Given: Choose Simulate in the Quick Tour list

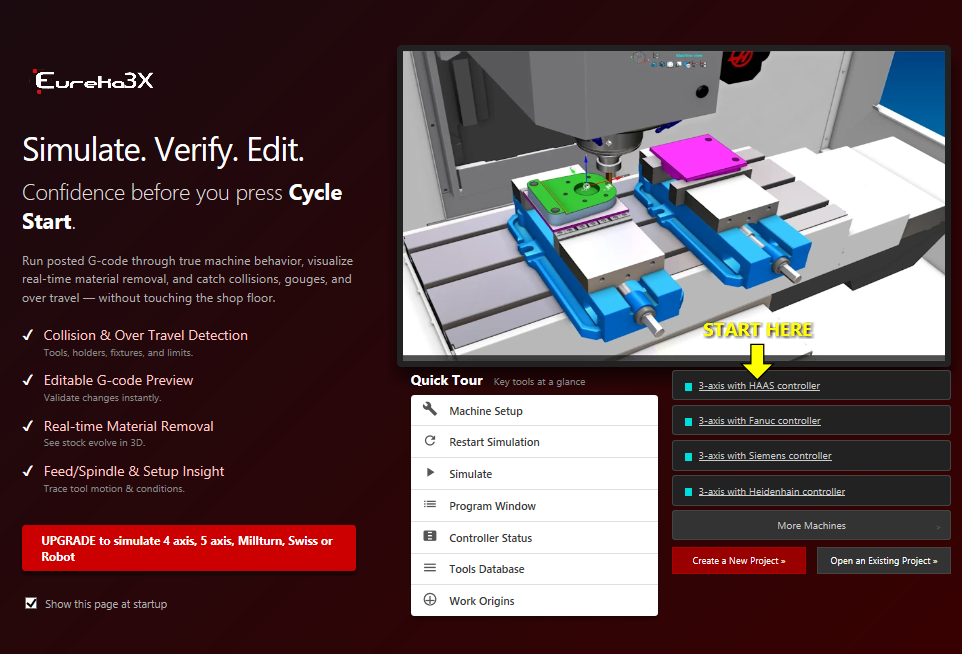Looking at the screenshot, I should tap(534, 474).
